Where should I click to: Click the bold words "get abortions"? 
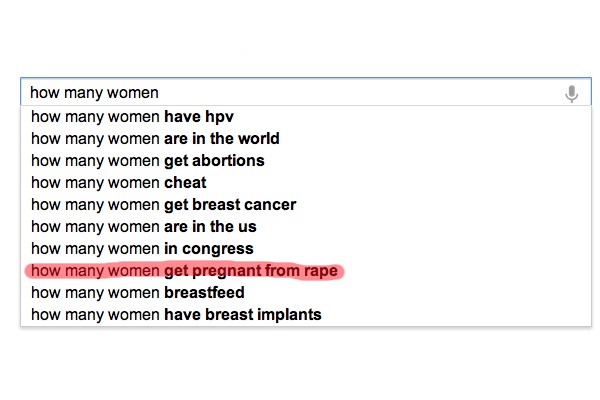pyautogui.click(x=214, y=160)
